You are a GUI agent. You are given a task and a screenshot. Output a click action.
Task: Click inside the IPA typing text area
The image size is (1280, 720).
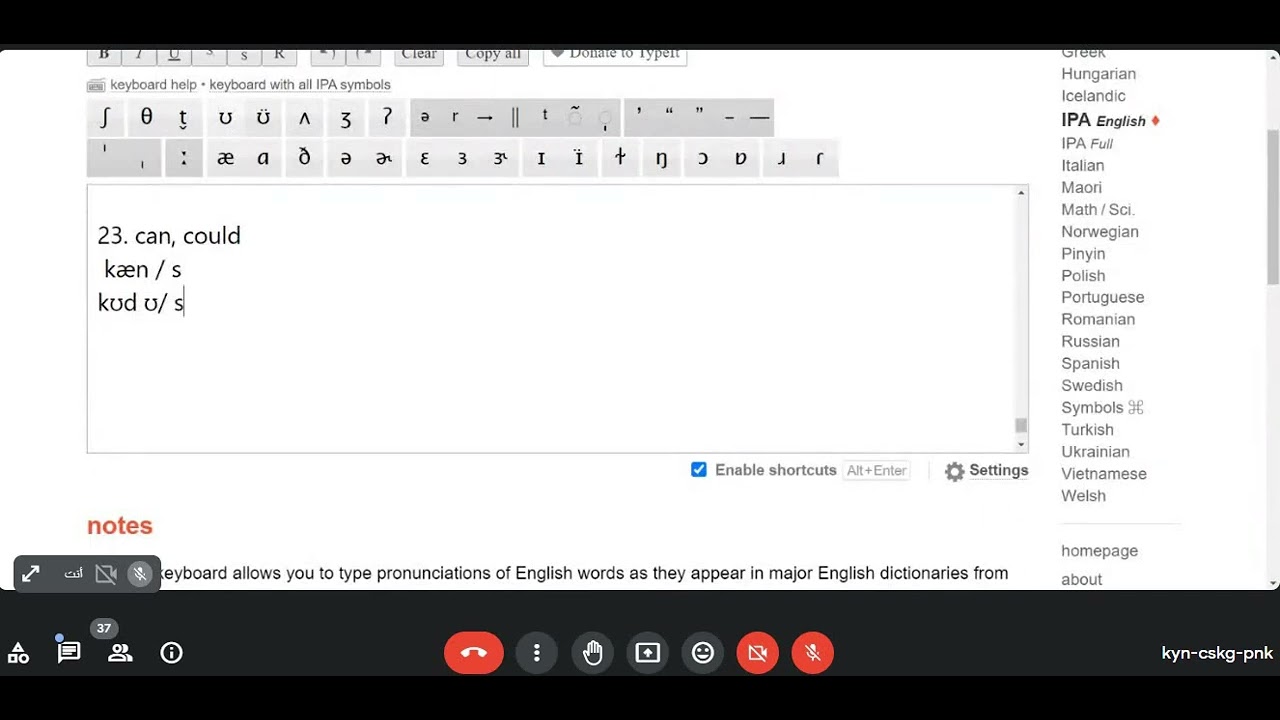point(551,319)
